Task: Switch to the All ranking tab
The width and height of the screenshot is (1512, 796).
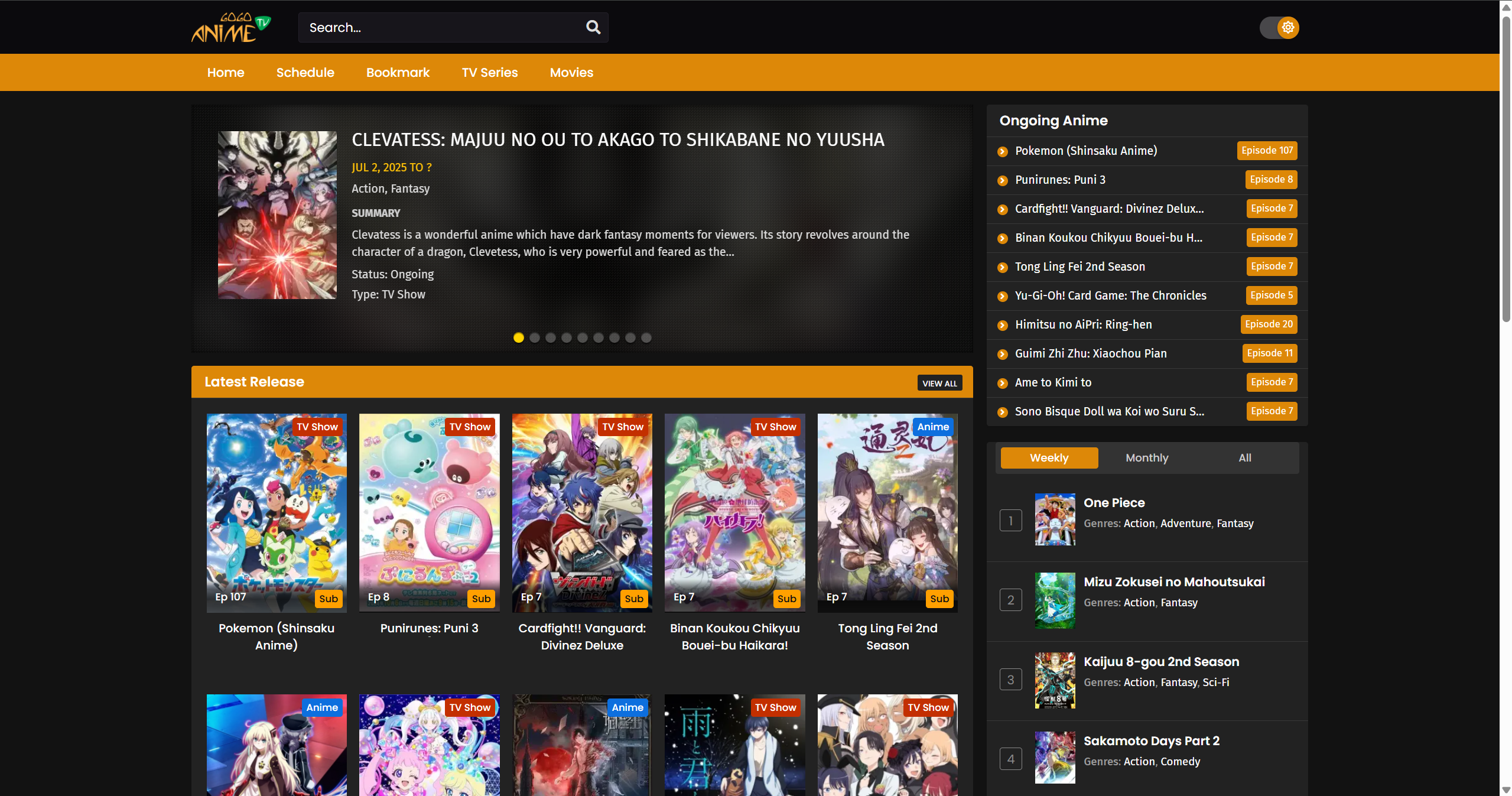Action: (1245, 458)
